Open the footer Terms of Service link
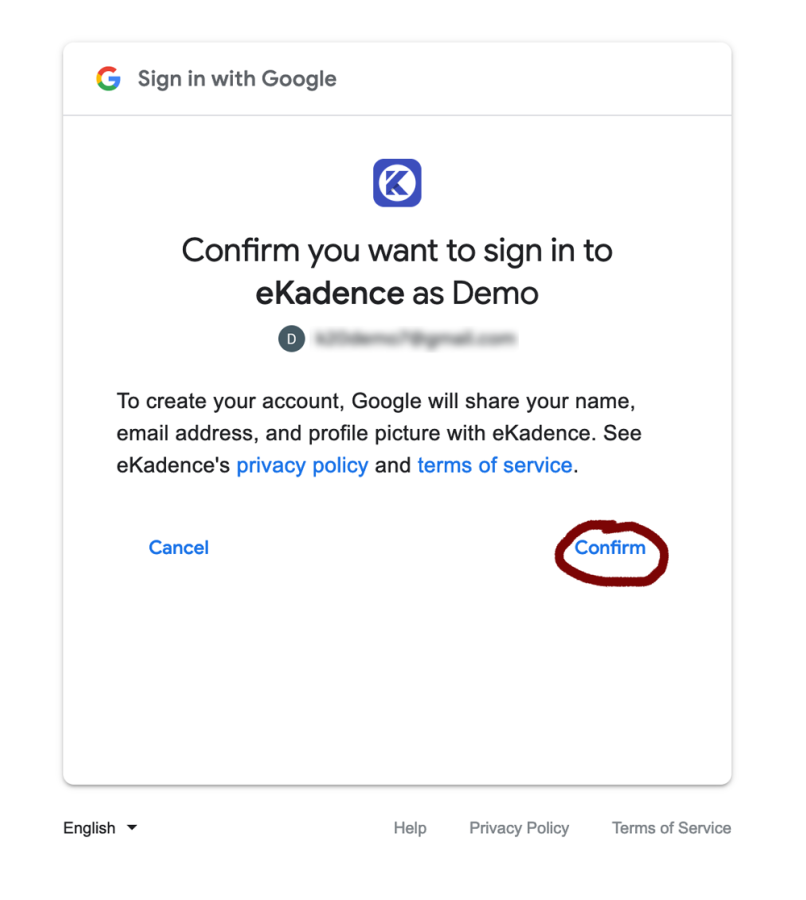The width and height of the screenshot is (806, 900). 672,828
